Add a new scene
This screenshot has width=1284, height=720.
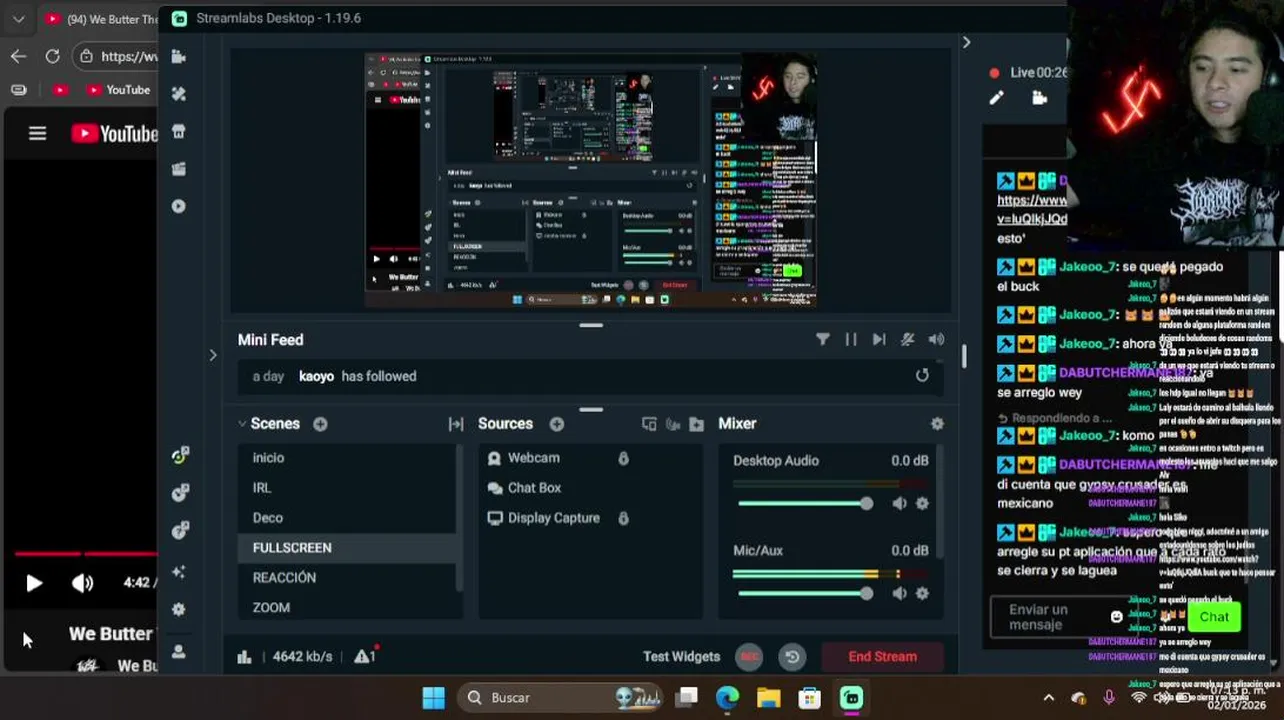(320, 424)
